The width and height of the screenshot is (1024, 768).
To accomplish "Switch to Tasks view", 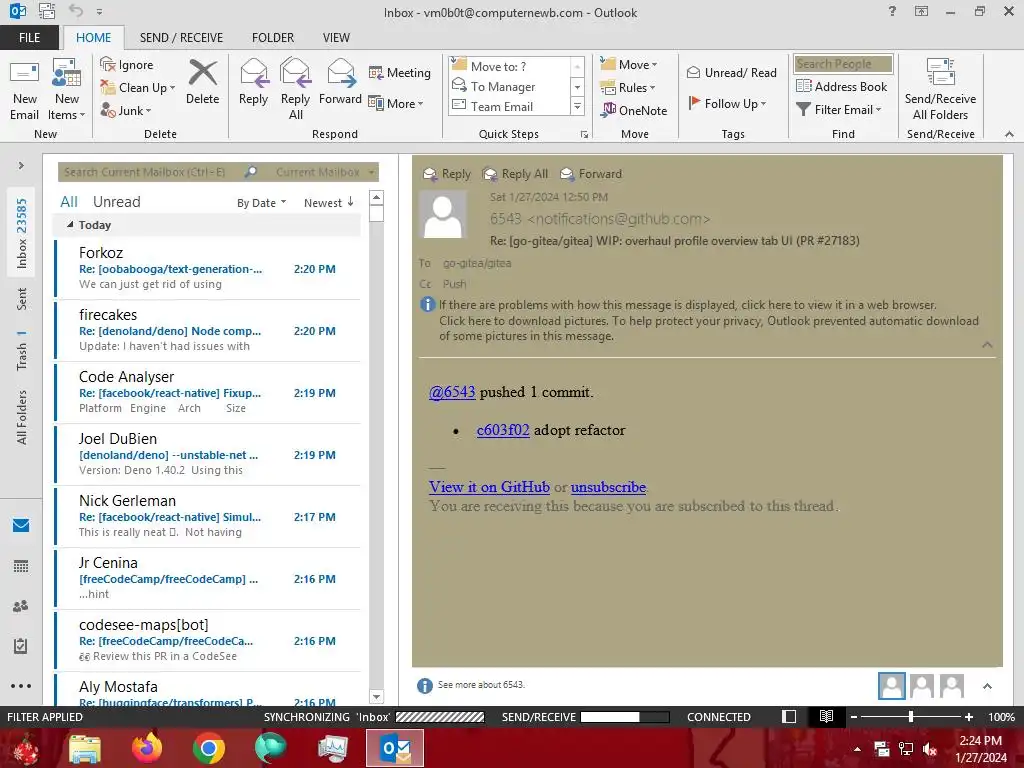I will (x=21, y=646).
